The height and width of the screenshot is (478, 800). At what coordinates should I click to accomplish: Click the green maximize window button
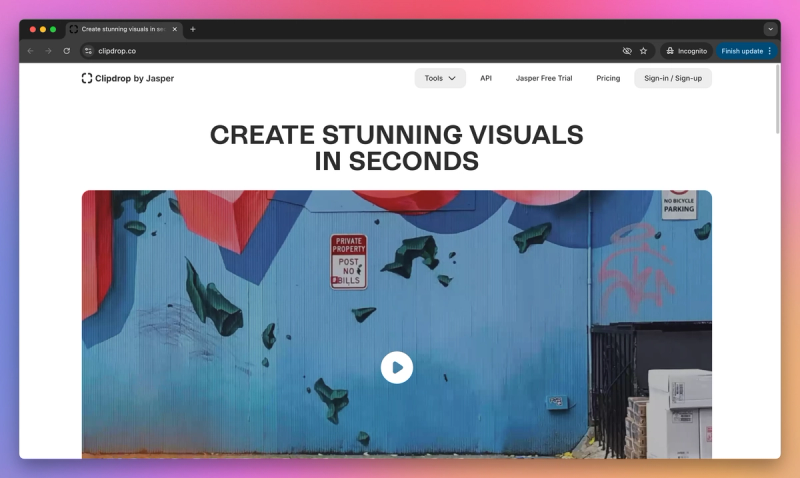(53, 30)
